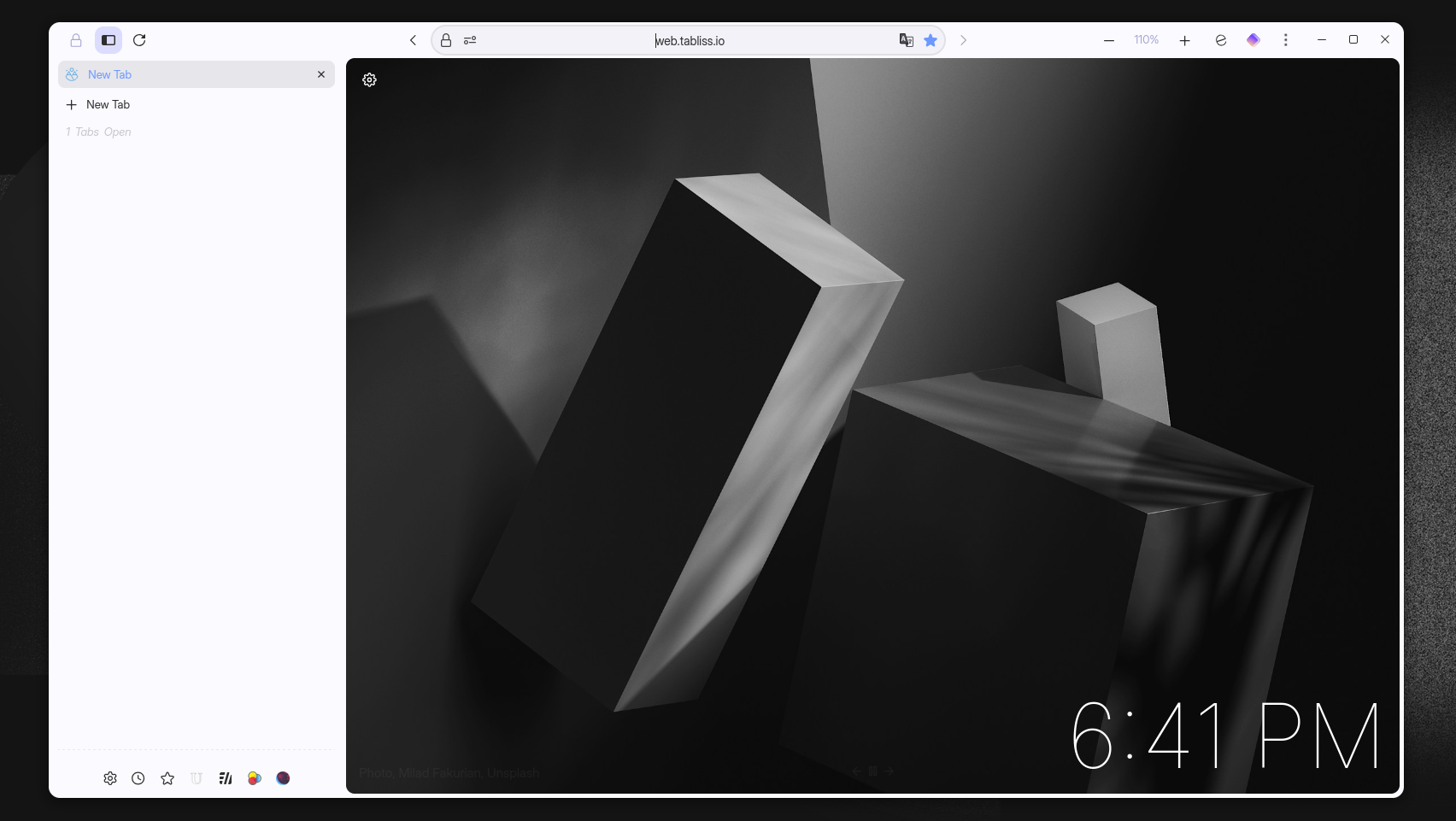Open history clock icon in sidebar
The height and width of the screenshot is (821, 1456).
(x=138, y=778)
